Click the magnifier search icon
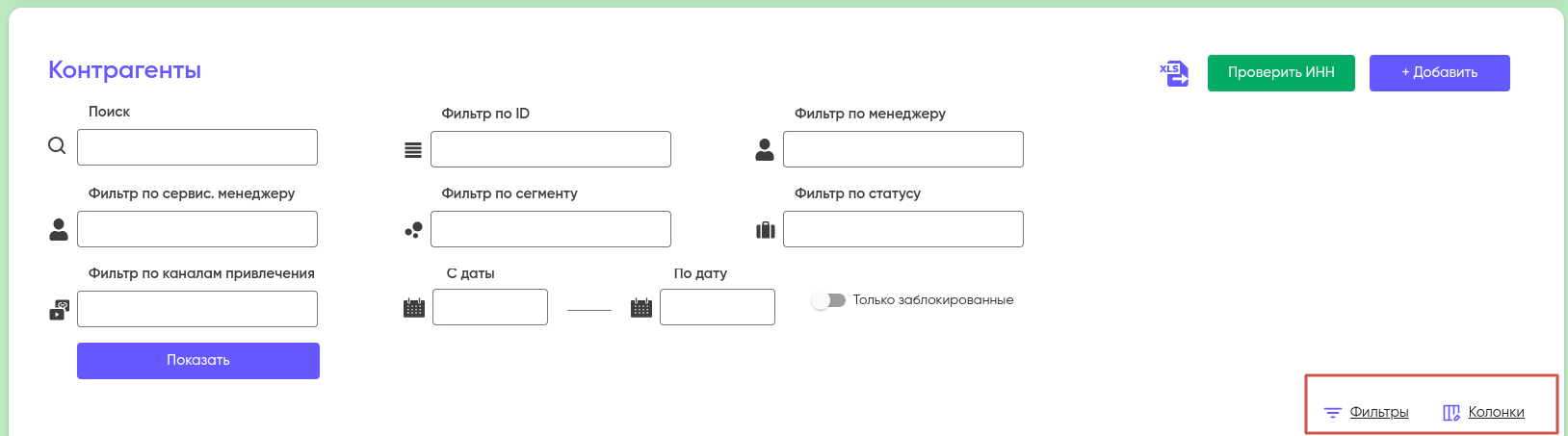Image resolution: width=1568 pixels, height=436 pixels. click(x=57, y=146)
